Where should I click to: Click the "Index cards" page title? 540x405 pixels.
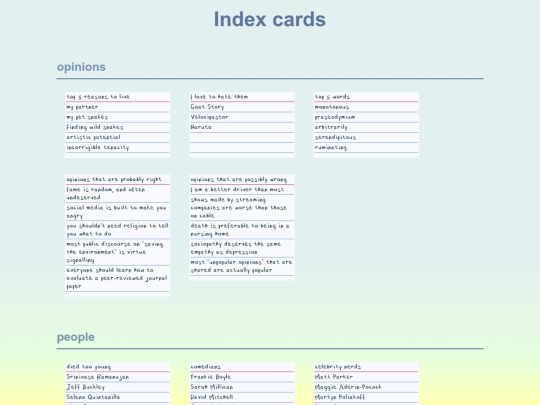(x=270, y=19)
